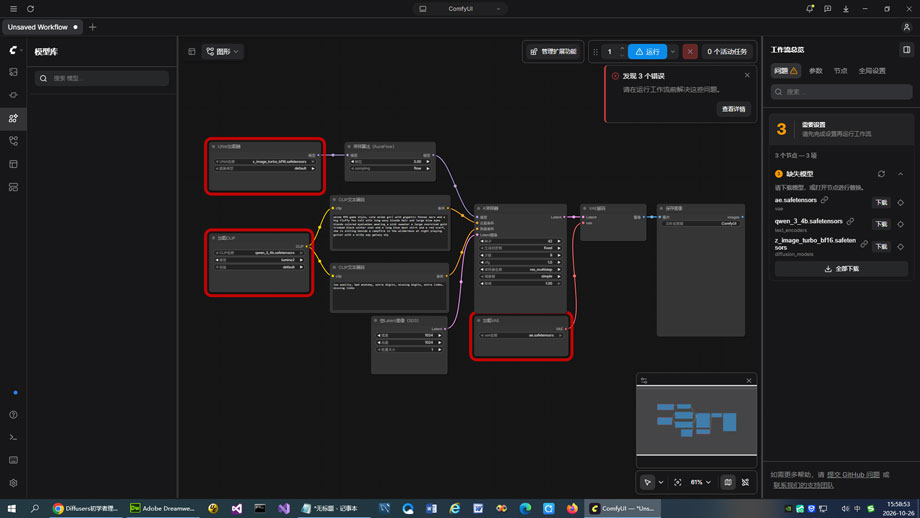
Task: Open the feedback chat icon
Action: pyautogui.click(x=827, y=9)
